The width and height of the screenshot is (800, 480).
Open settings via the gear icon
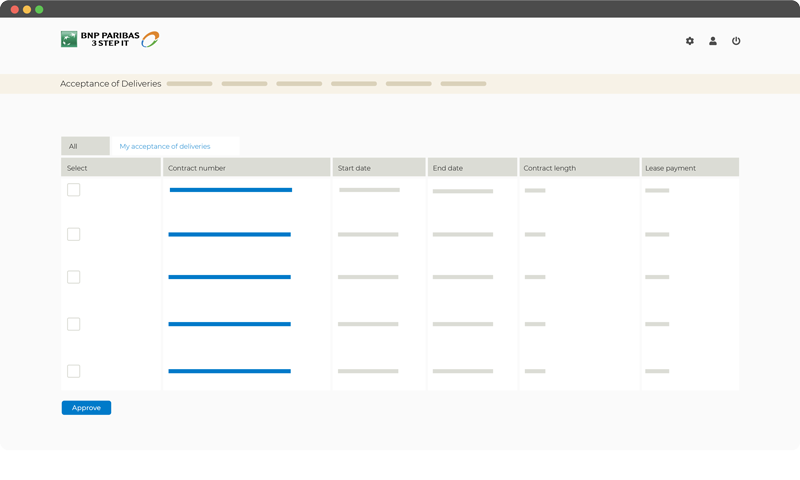coord(689,41)
